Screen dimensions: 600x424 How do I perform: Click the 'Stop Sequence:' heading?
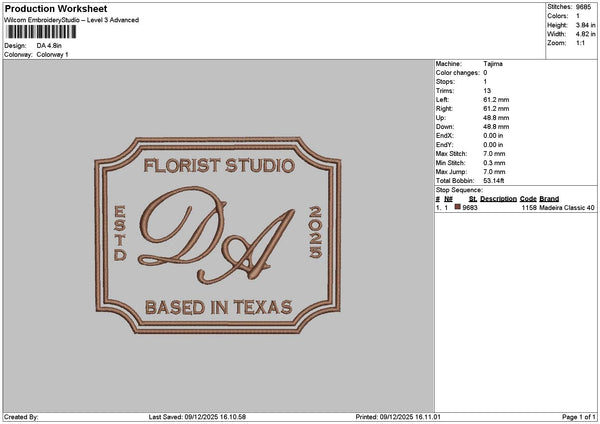(459, 190)
